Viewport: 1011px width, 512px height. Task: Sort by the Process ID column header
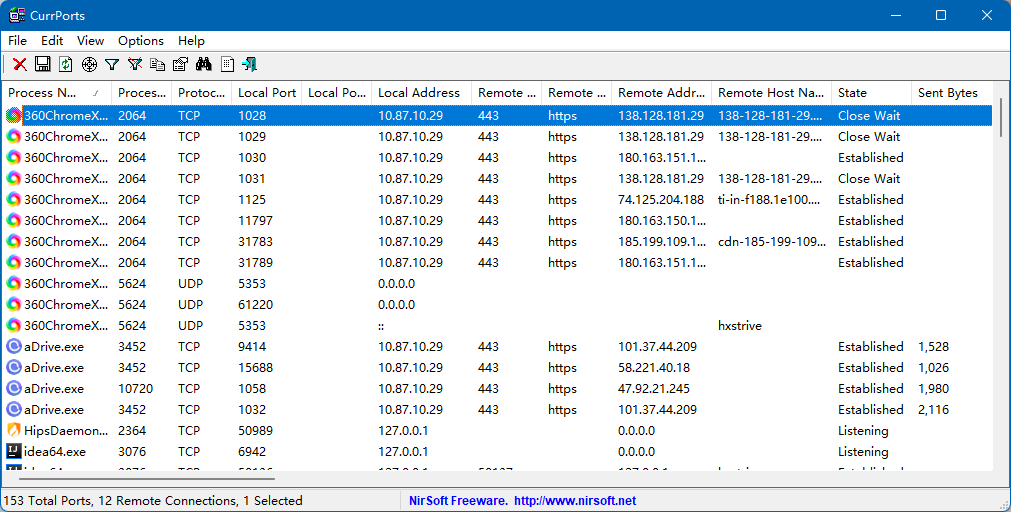pos(142,93)
